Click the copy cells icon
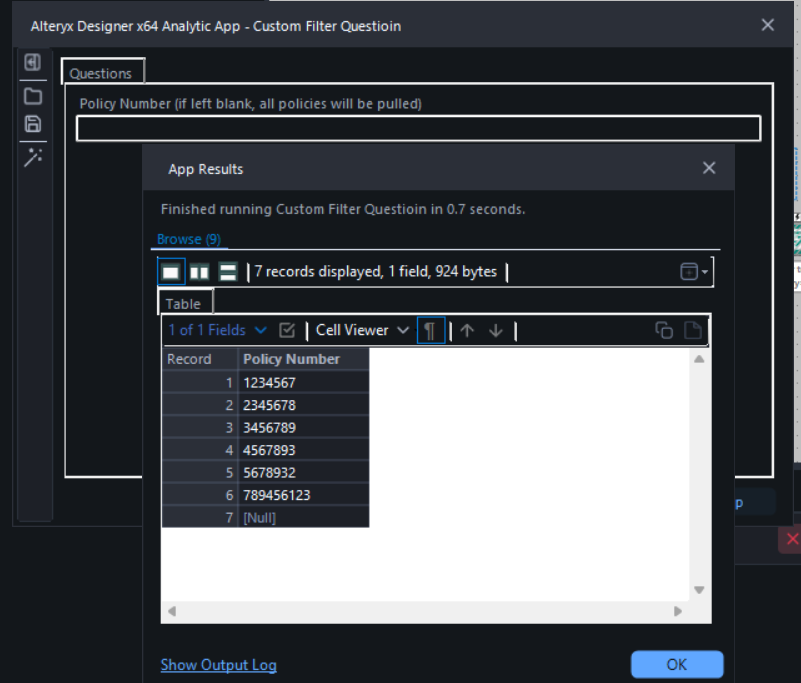The width and height of the screenshot is (801, 683). point(664,331)
